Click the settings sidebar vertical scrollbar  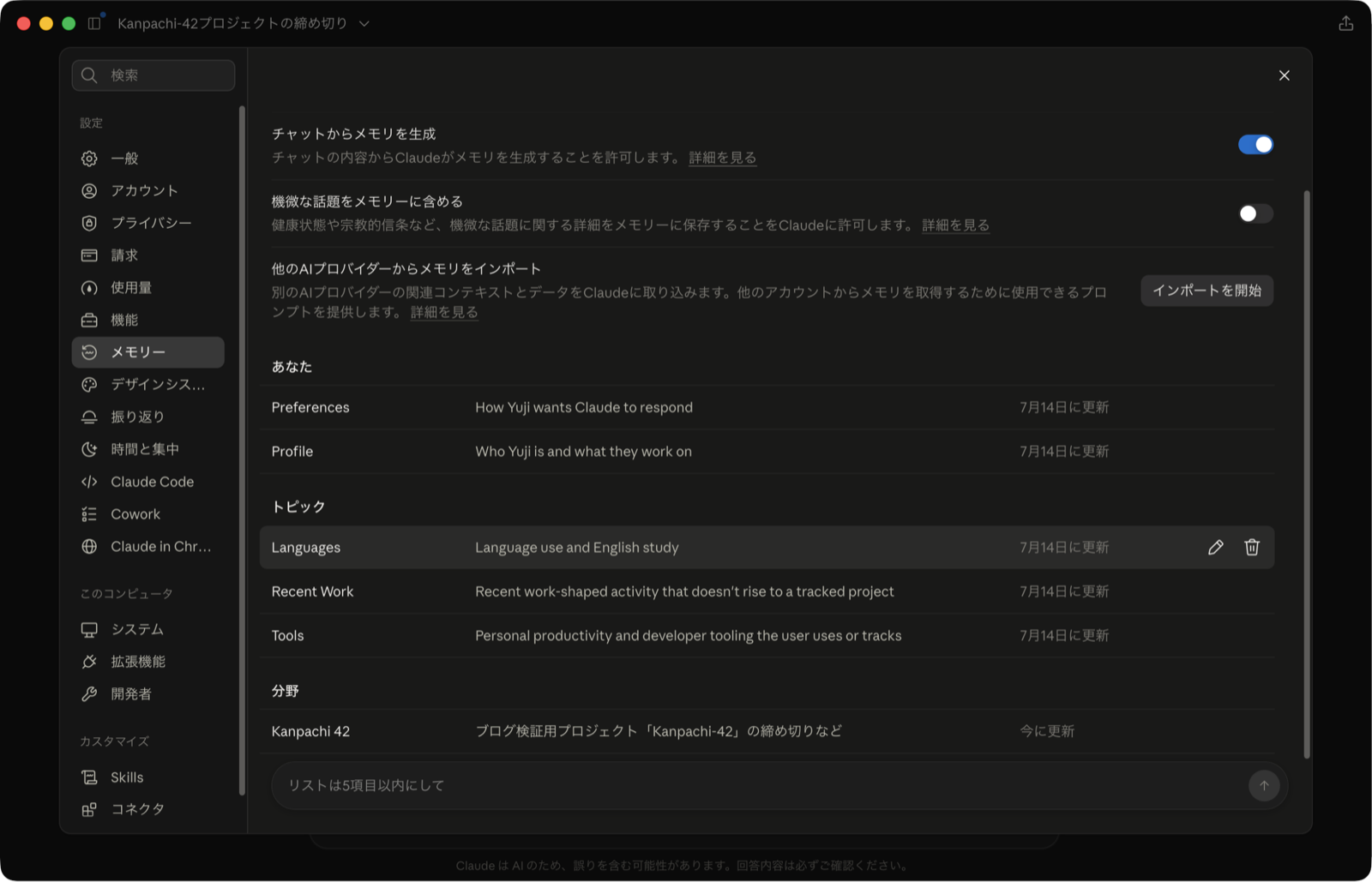click(x=242, y=451)
